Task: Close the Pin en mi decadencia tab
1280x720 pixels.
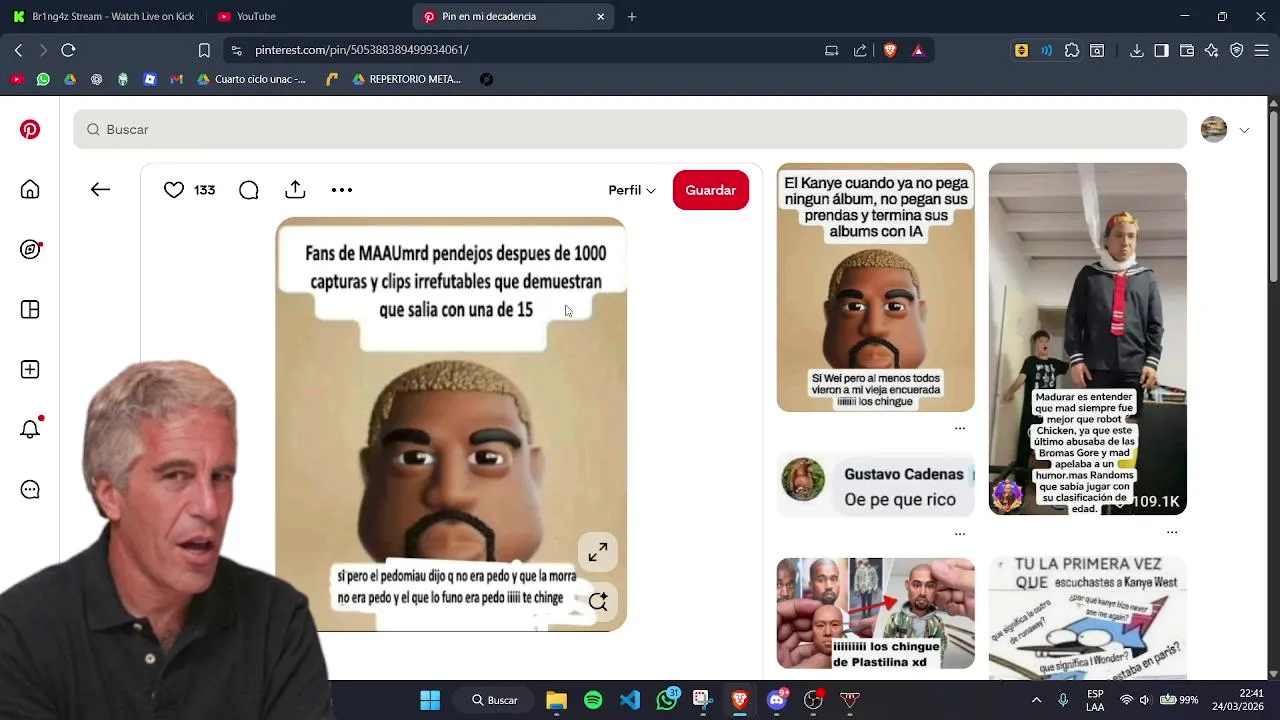Action: [x=601, y=16]
